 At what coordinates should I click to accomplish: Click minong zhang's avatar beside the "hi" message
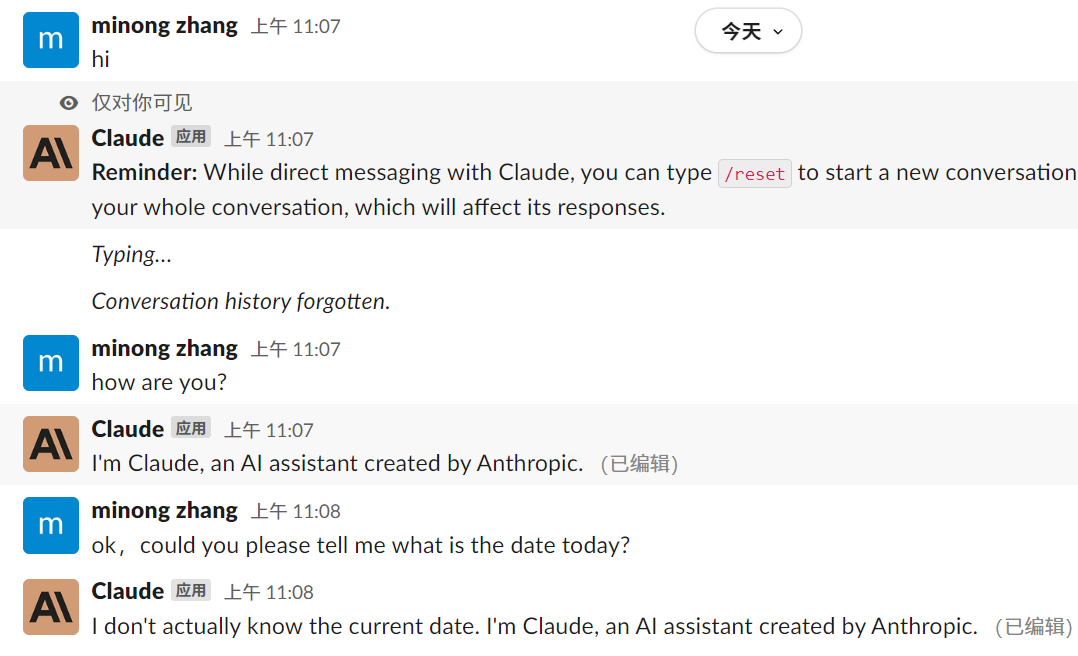coord(51,40)
